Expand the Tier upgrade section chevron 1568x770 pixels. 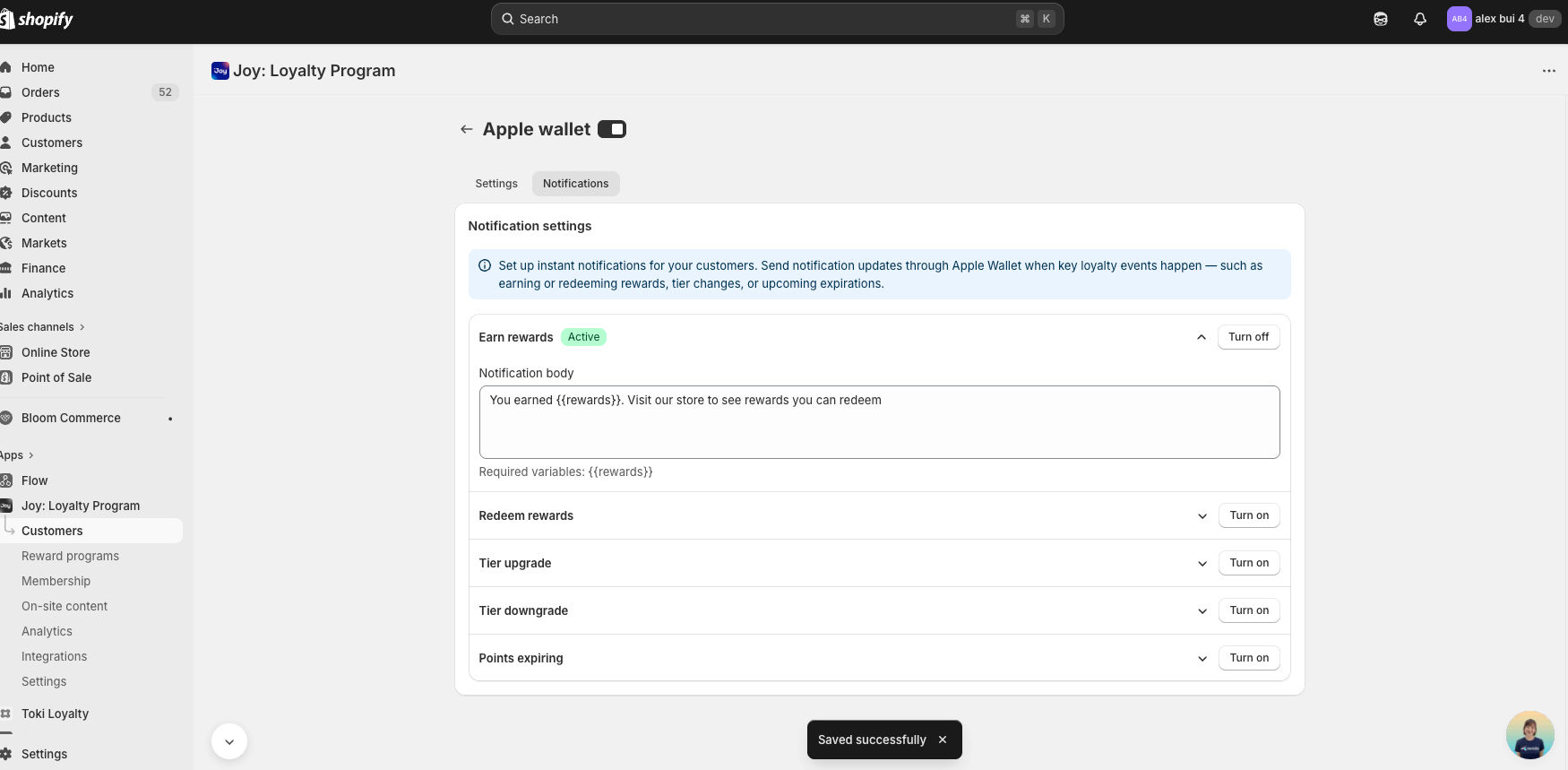1202,563
